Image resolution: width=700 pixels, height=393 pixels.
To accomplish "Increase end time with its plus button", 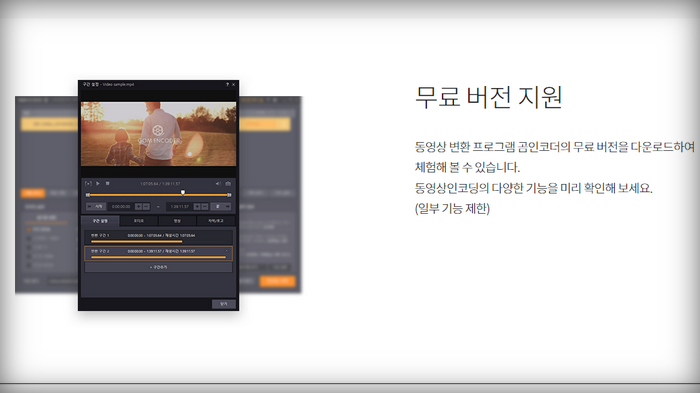I will click(x=197, y=207).
